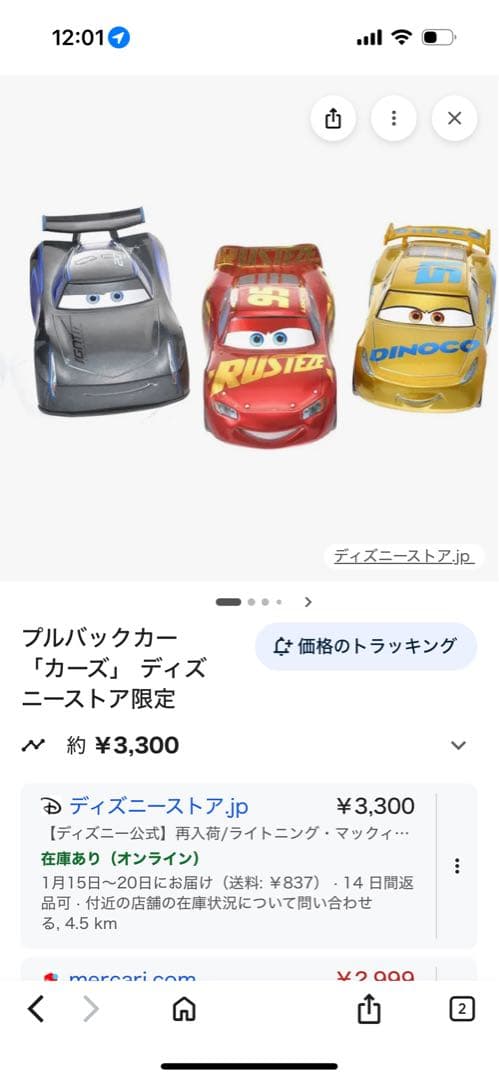499x1080 pixels.
Task: Open more options for the ディズニーストア.jp listing
Action: coord(456,866)
